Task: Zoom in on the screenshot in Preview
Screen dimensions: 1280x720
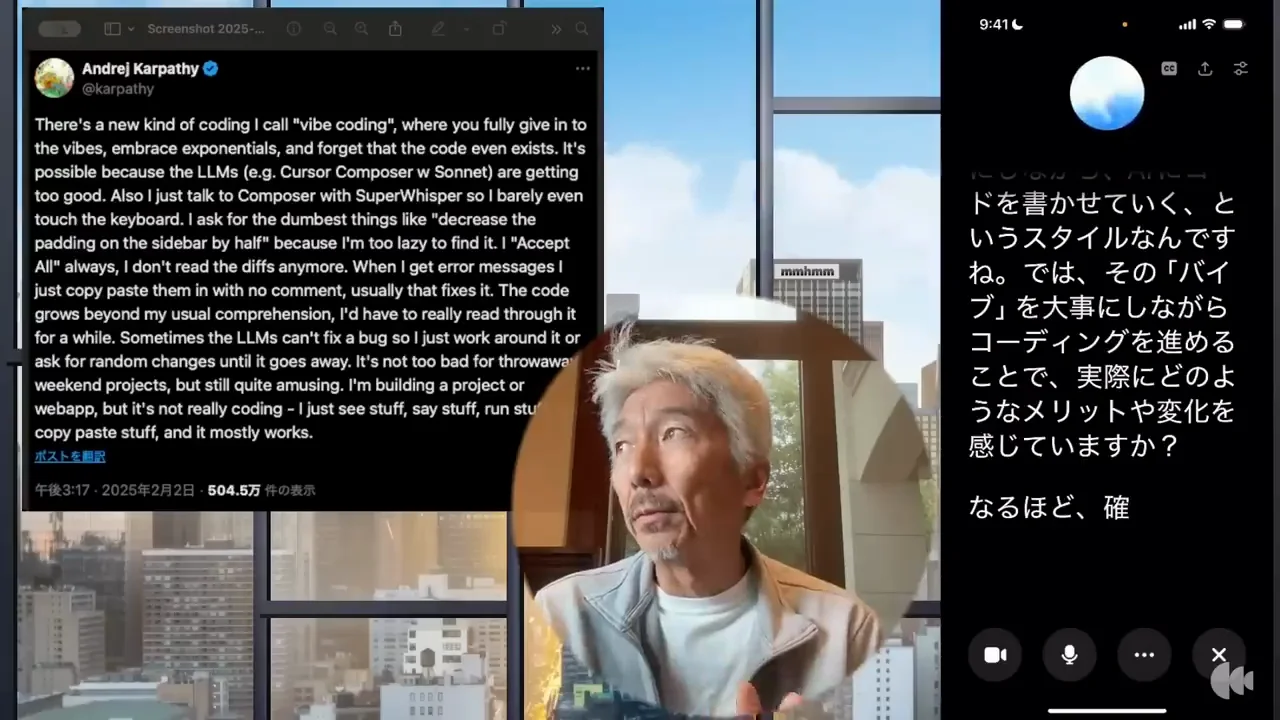Action: pos(362,29)
